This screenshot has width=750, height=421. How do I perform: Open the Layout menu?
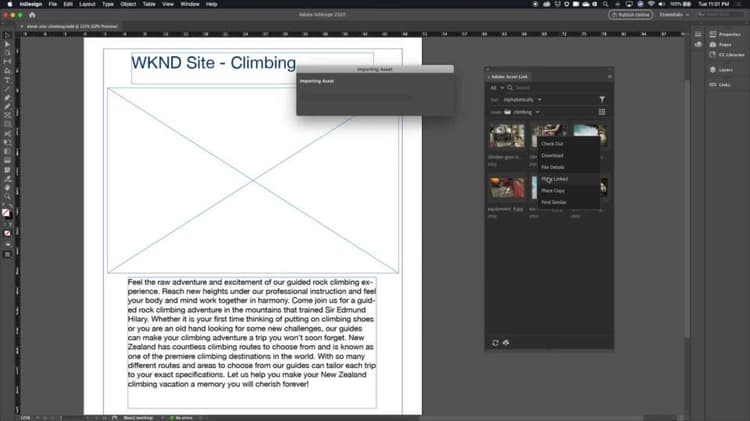[87, 4]
